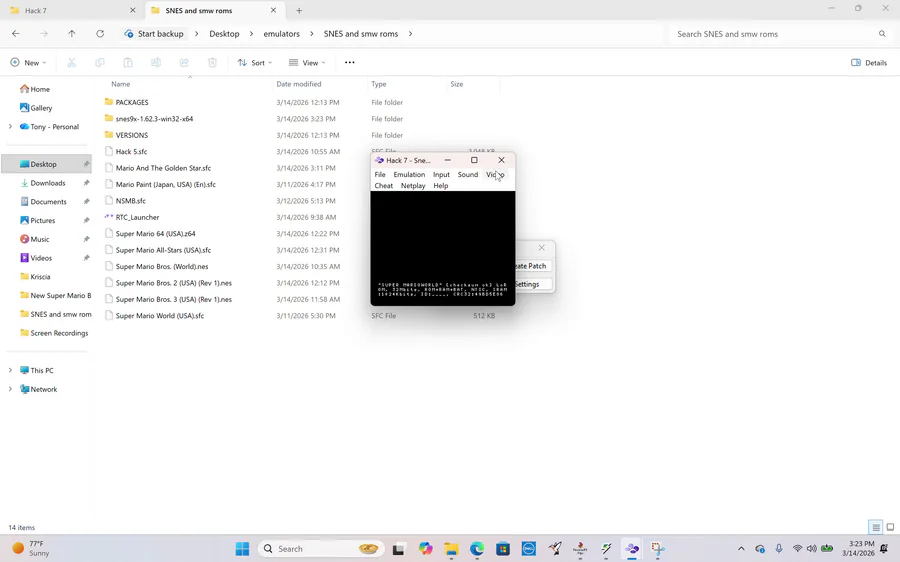Open the Wi-Fi network tray icon
The height and width of the screenshot is (562, 900).
click(x=797, y=549)
